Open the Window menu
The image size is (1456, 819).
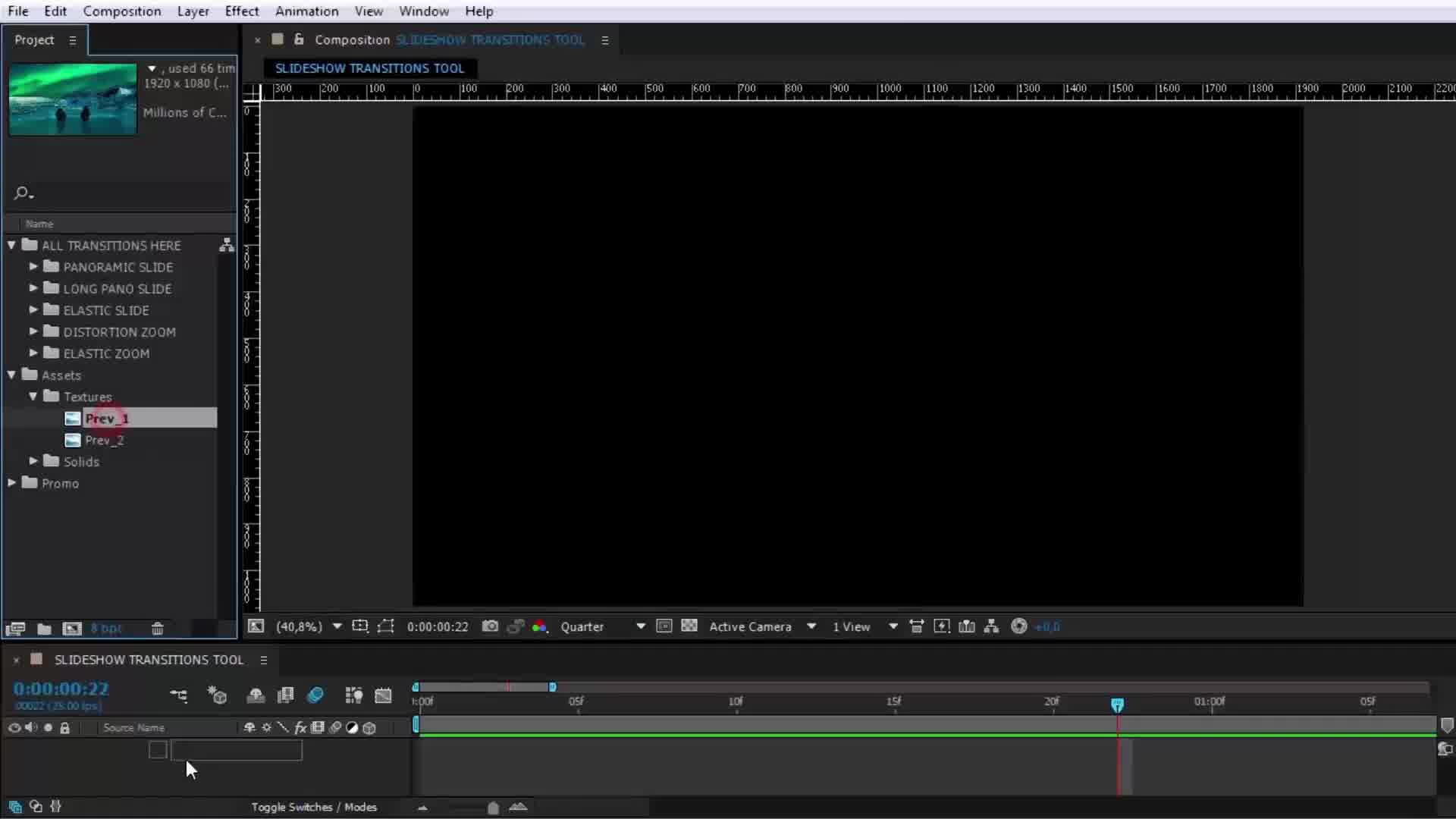424,11
